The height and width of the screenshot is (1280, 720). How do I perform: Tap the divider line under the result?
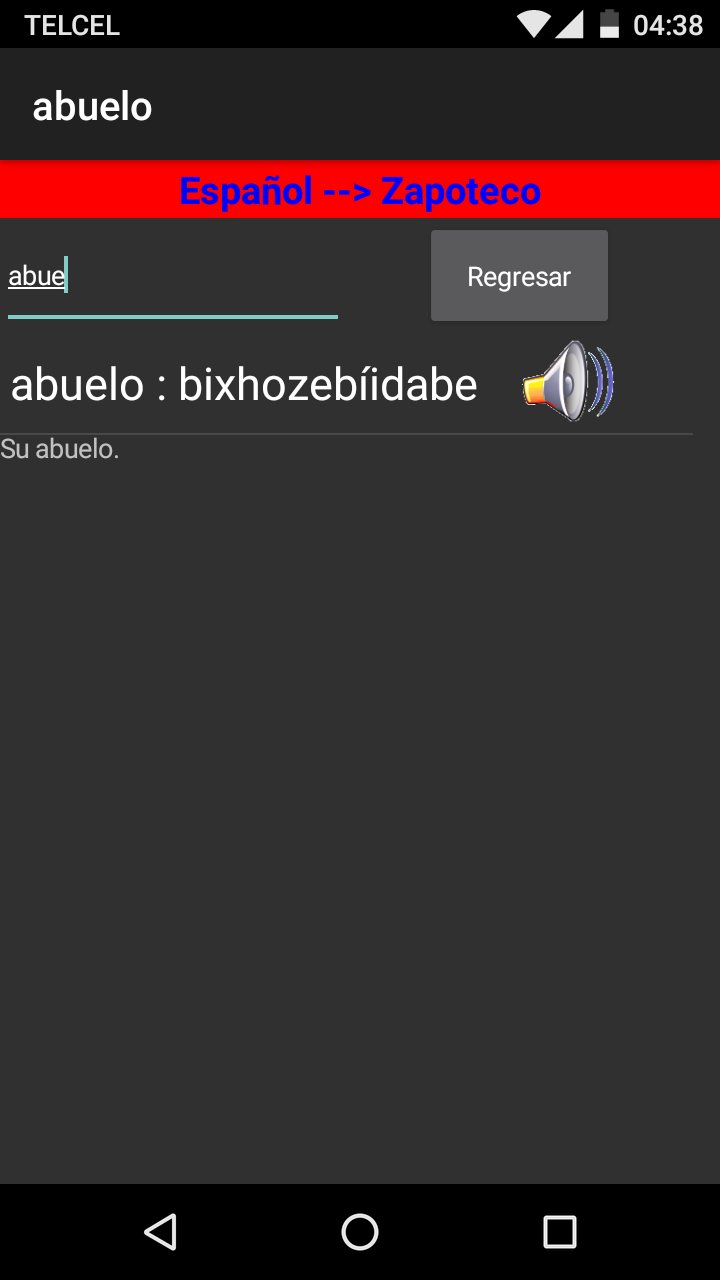point(346,434)
